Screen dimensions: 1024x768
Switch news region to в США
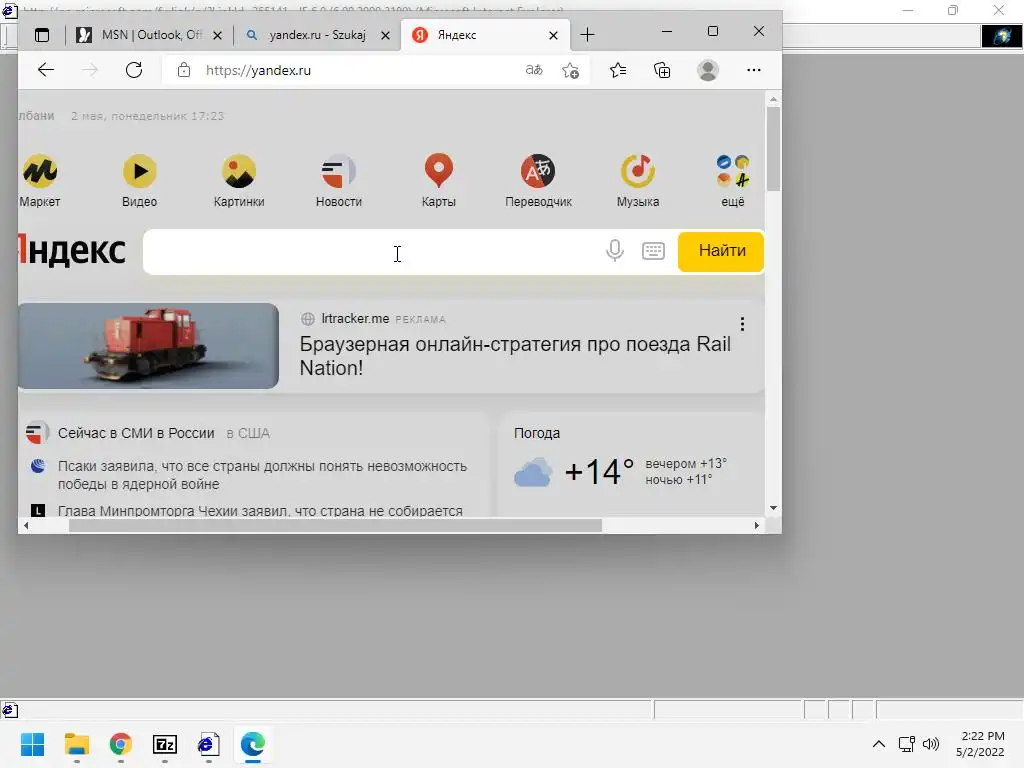(x=248, y=433)
